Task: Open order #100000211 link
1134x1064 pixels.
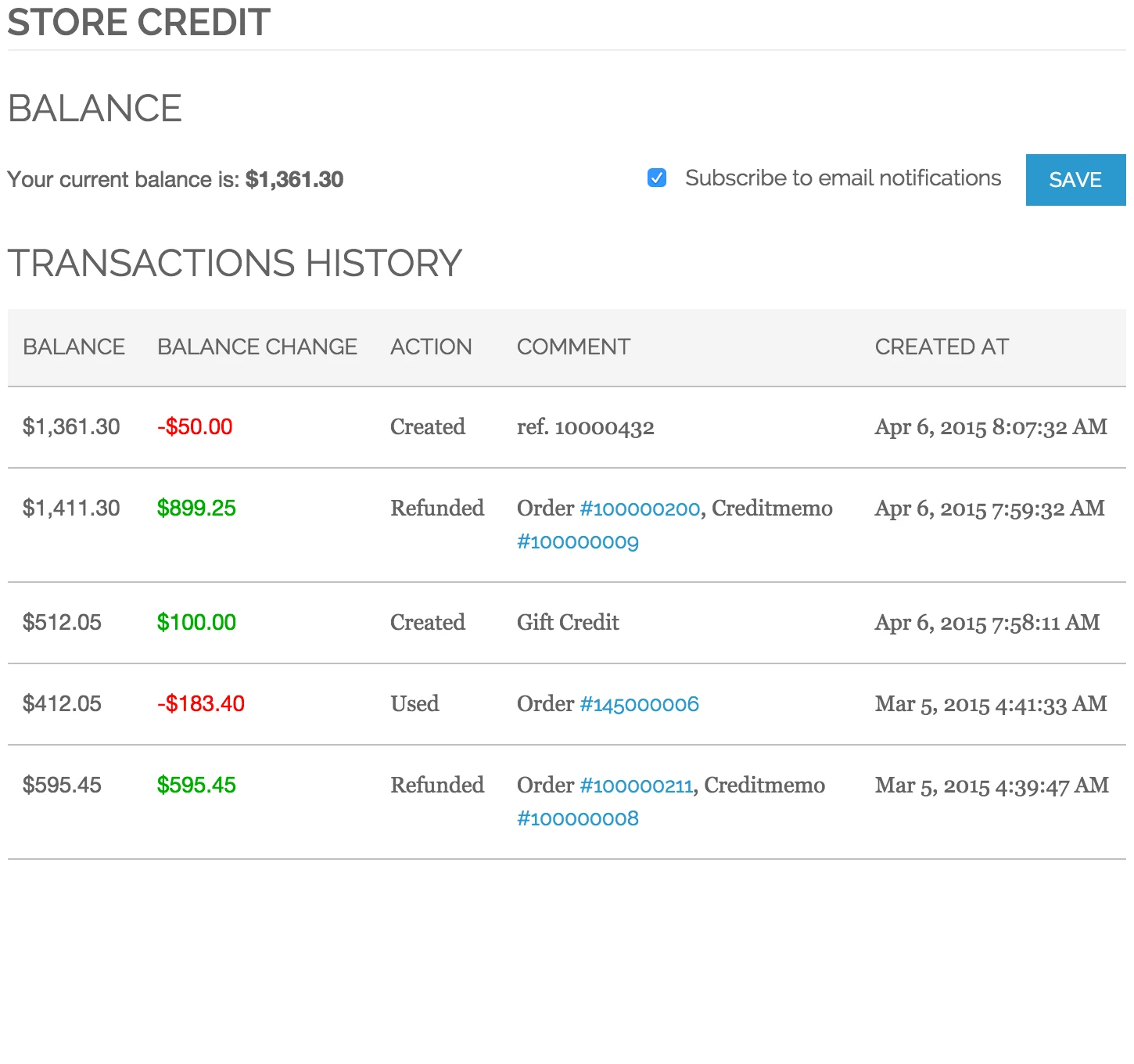Action: (x=636, y=785)
